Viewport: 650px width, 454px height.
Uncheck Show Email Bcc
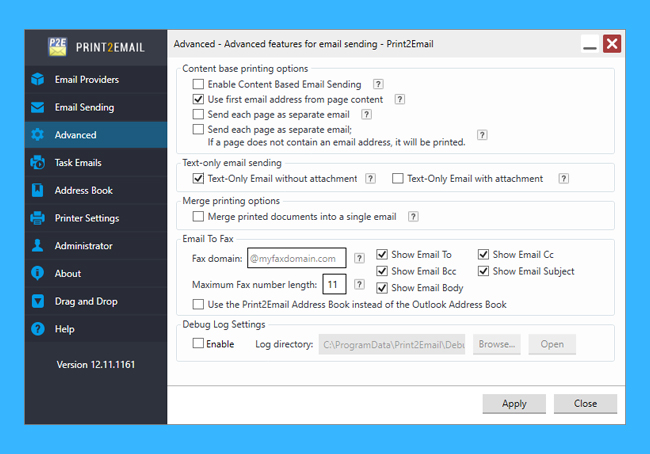coord(382,271)
